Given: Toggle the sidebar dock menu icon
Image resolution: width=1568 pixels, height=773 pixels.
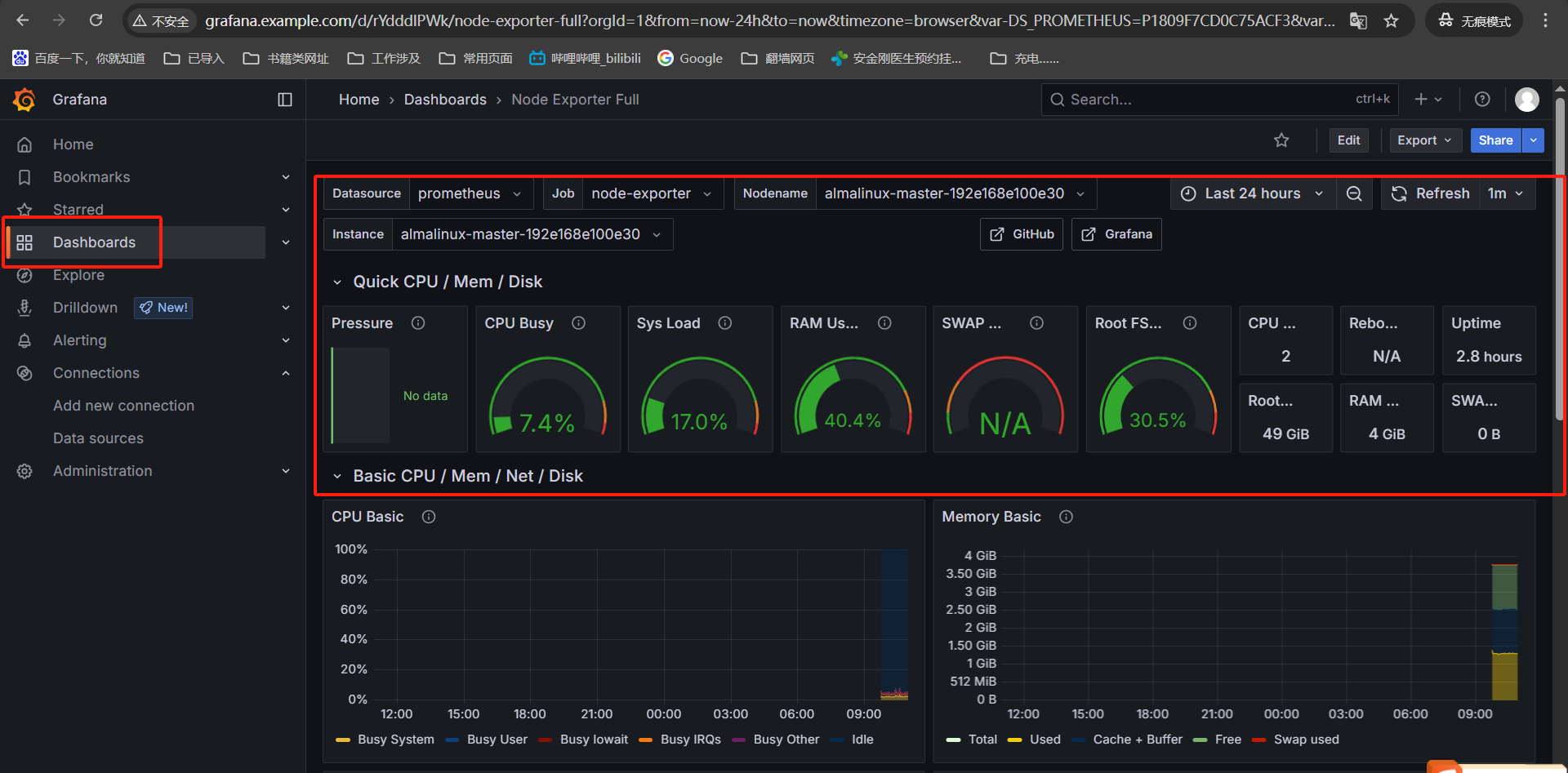Looking at the screenshot, I should pyautogui.click(x=285, y=100).
